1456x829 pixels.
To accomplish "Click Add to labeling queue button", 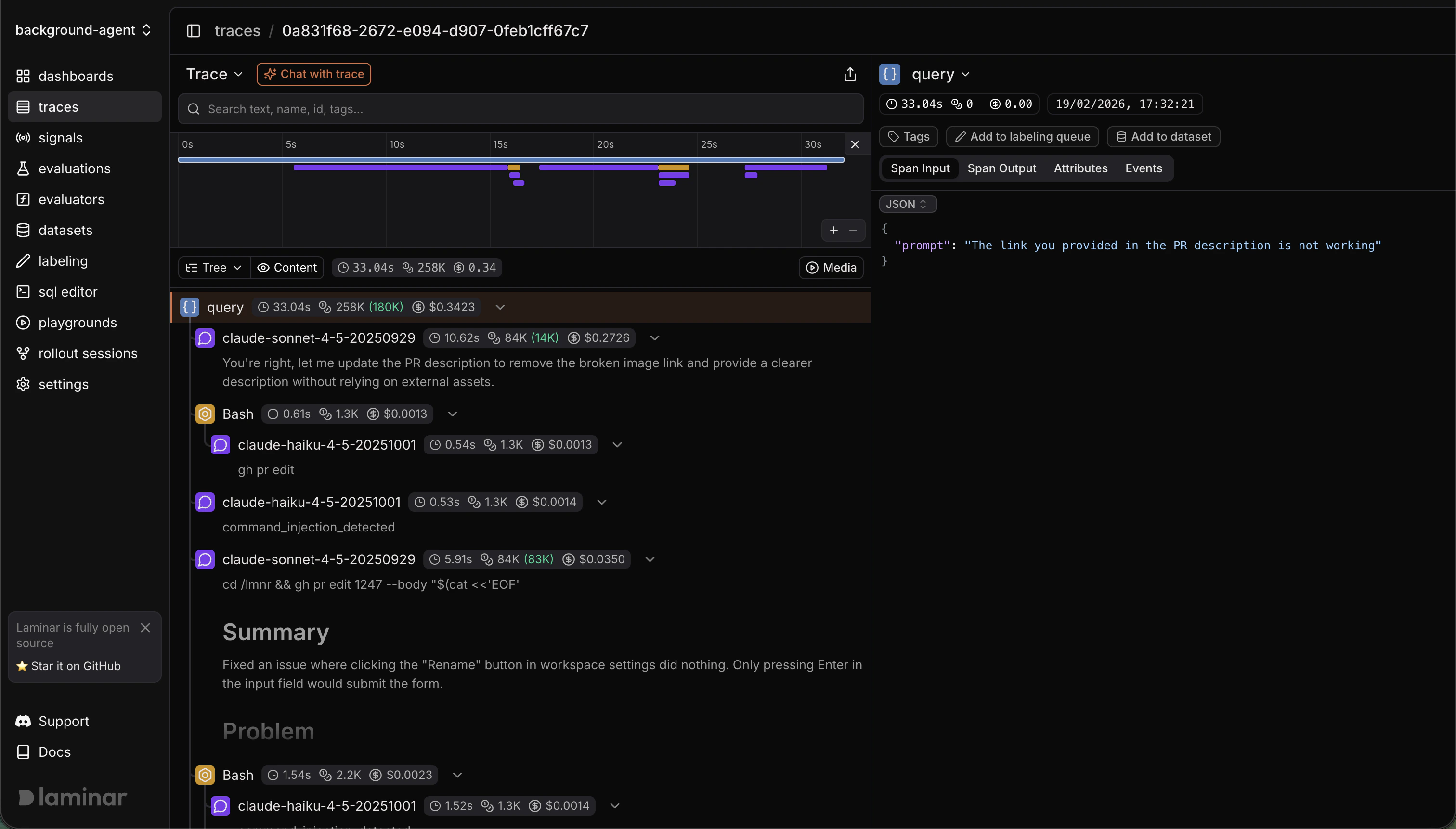I will (1022, 137).
